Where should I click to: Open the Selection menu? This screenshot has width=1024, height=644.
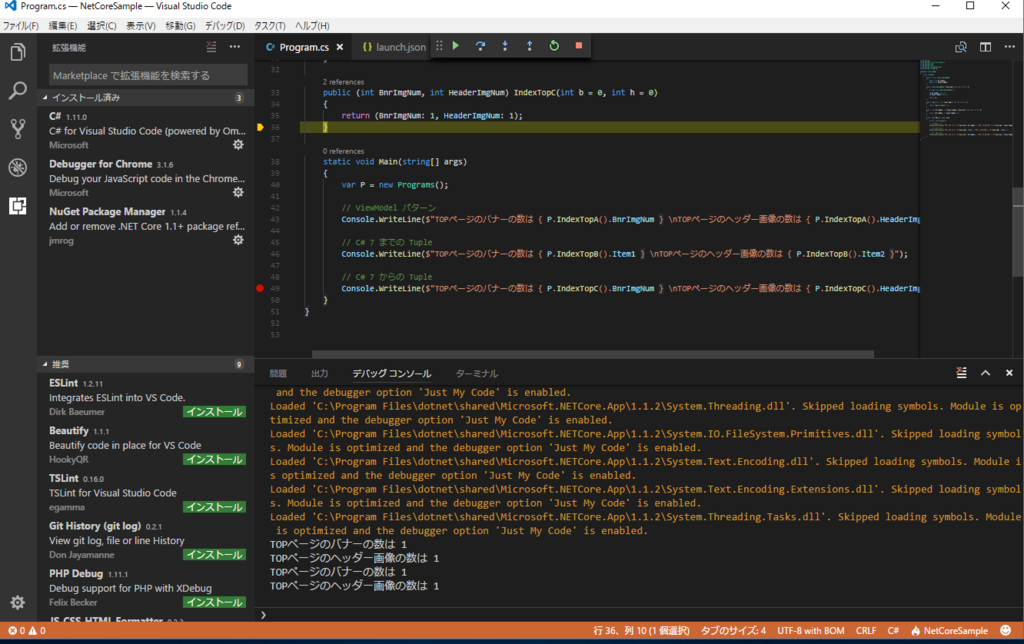click(101, 25)
